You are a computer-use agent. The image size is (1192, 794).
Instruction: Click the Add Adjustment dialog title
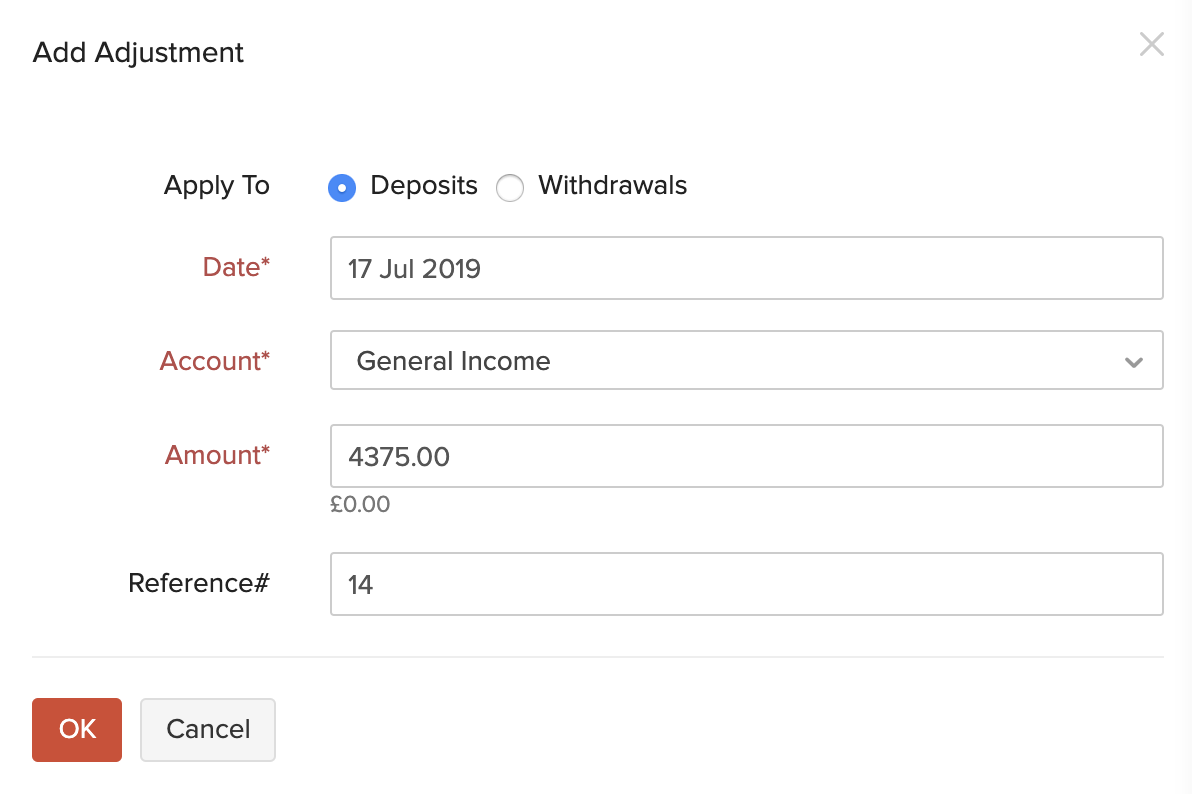pos(137,52)
